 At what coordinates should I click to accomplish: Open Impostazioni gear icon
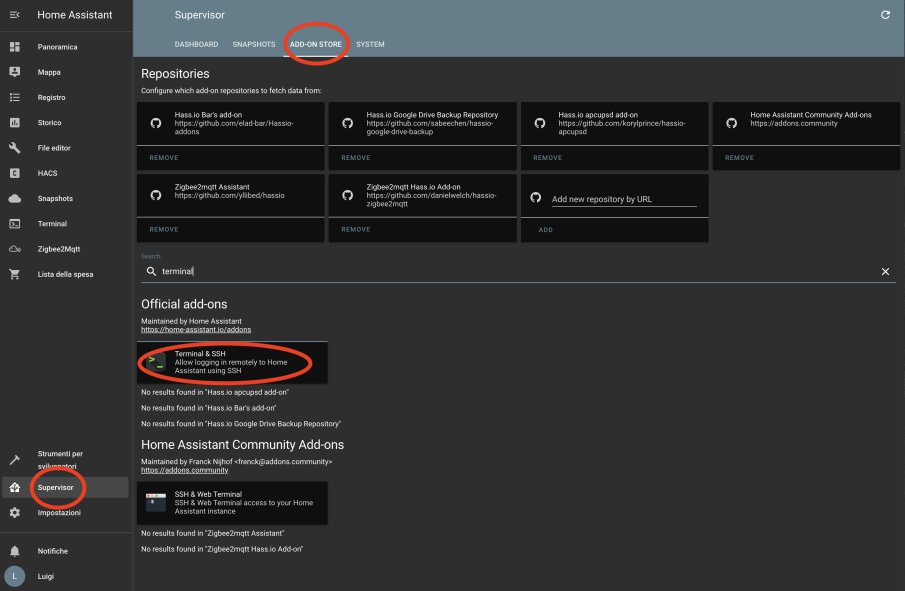click(14, 513)
